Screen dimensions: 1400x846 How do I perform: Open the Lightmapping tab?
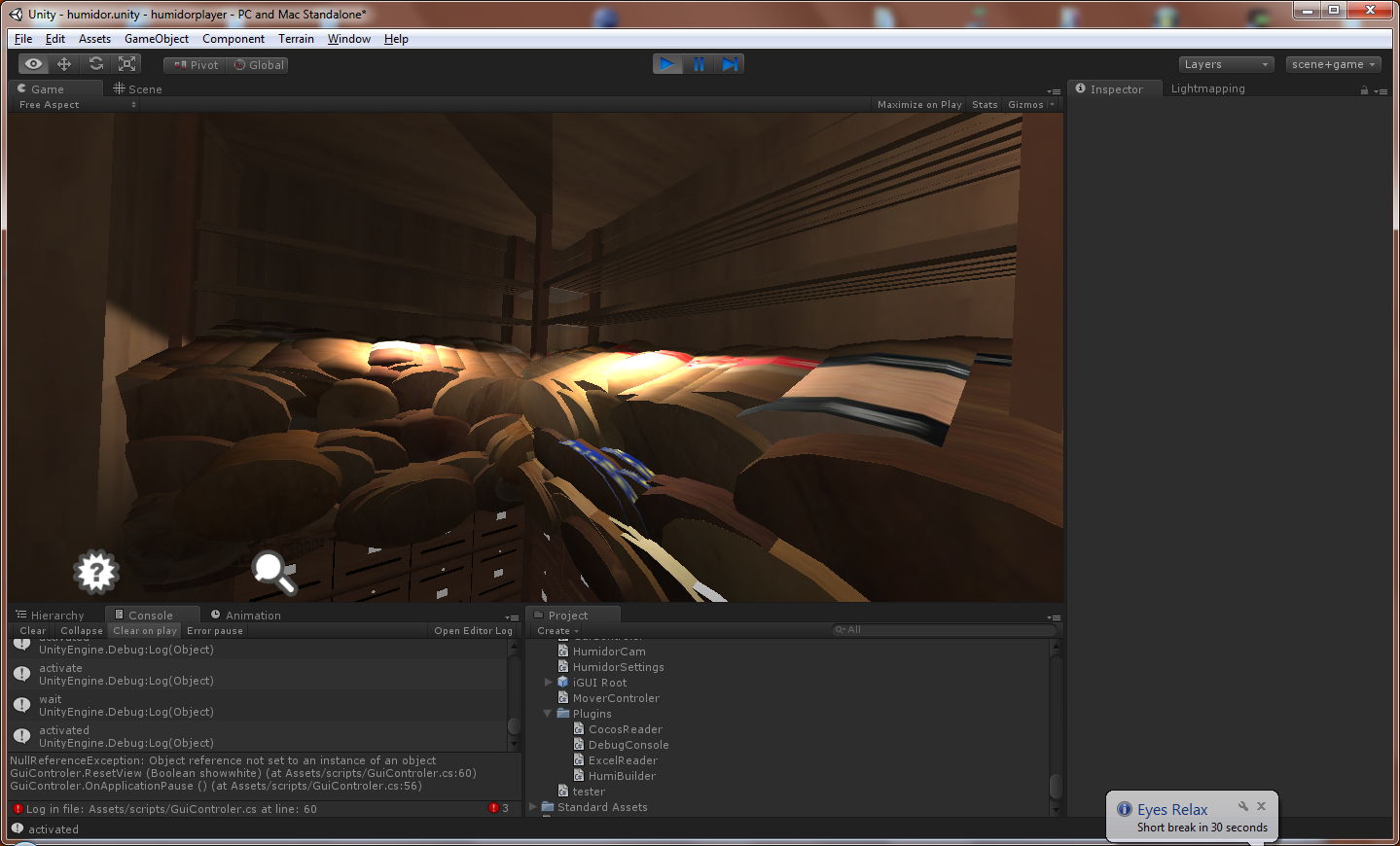[1207, 88]
